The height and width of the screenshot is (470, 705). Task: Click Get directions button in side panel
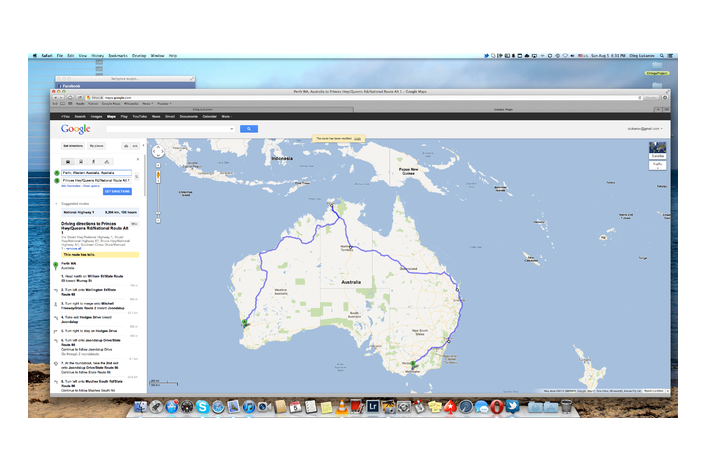(73, 146)
